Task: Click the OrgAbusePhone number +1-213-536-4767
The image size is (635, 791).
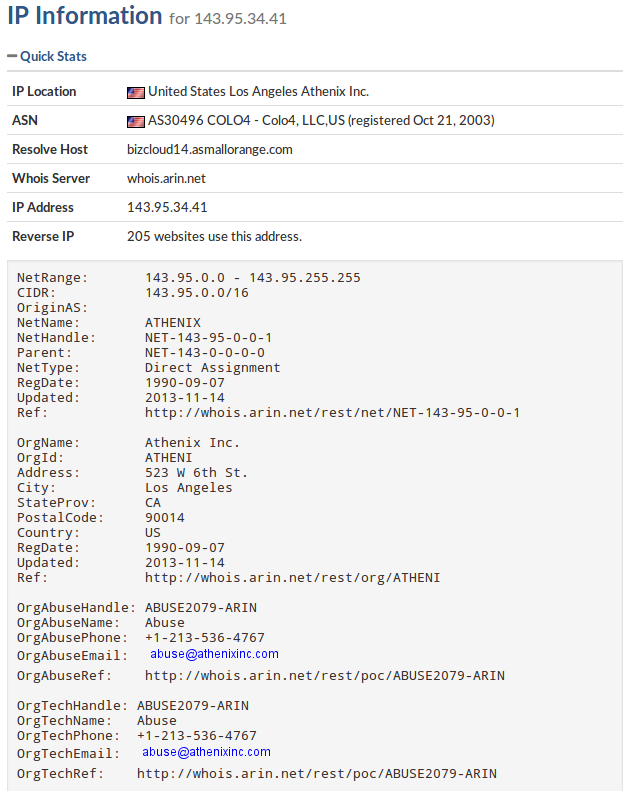Action: tap(205, 638)
